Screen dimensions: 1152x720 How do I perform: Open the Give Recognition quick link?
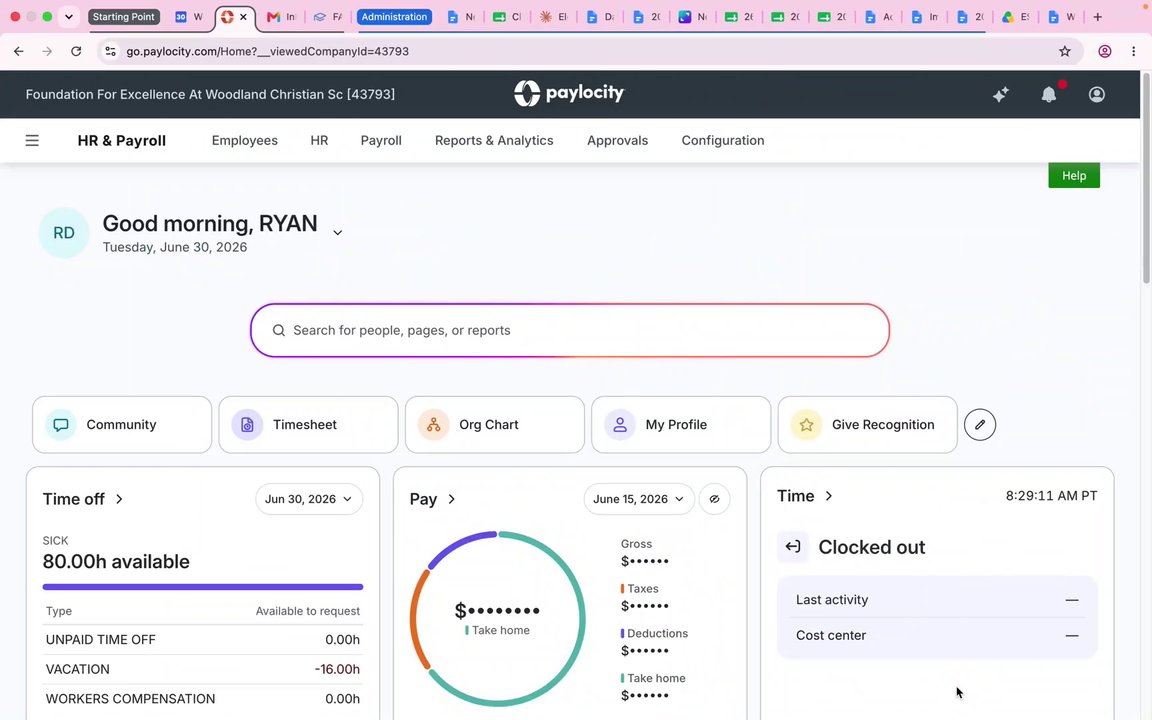(868, 425)
